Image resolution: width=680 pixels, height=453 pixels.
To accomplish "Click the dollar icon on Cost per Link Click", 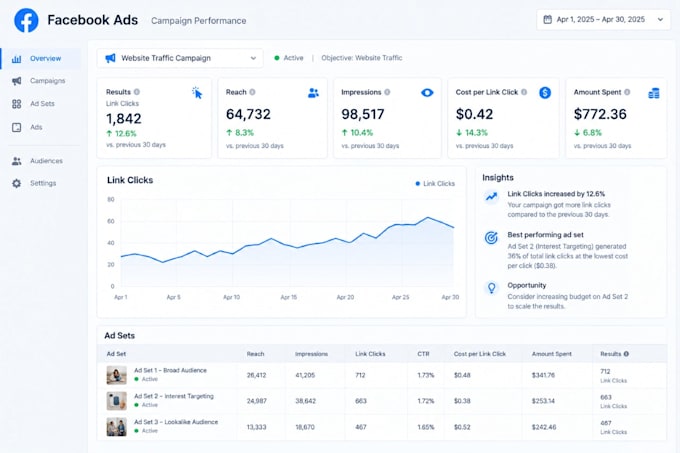I will tap(545, 93).
